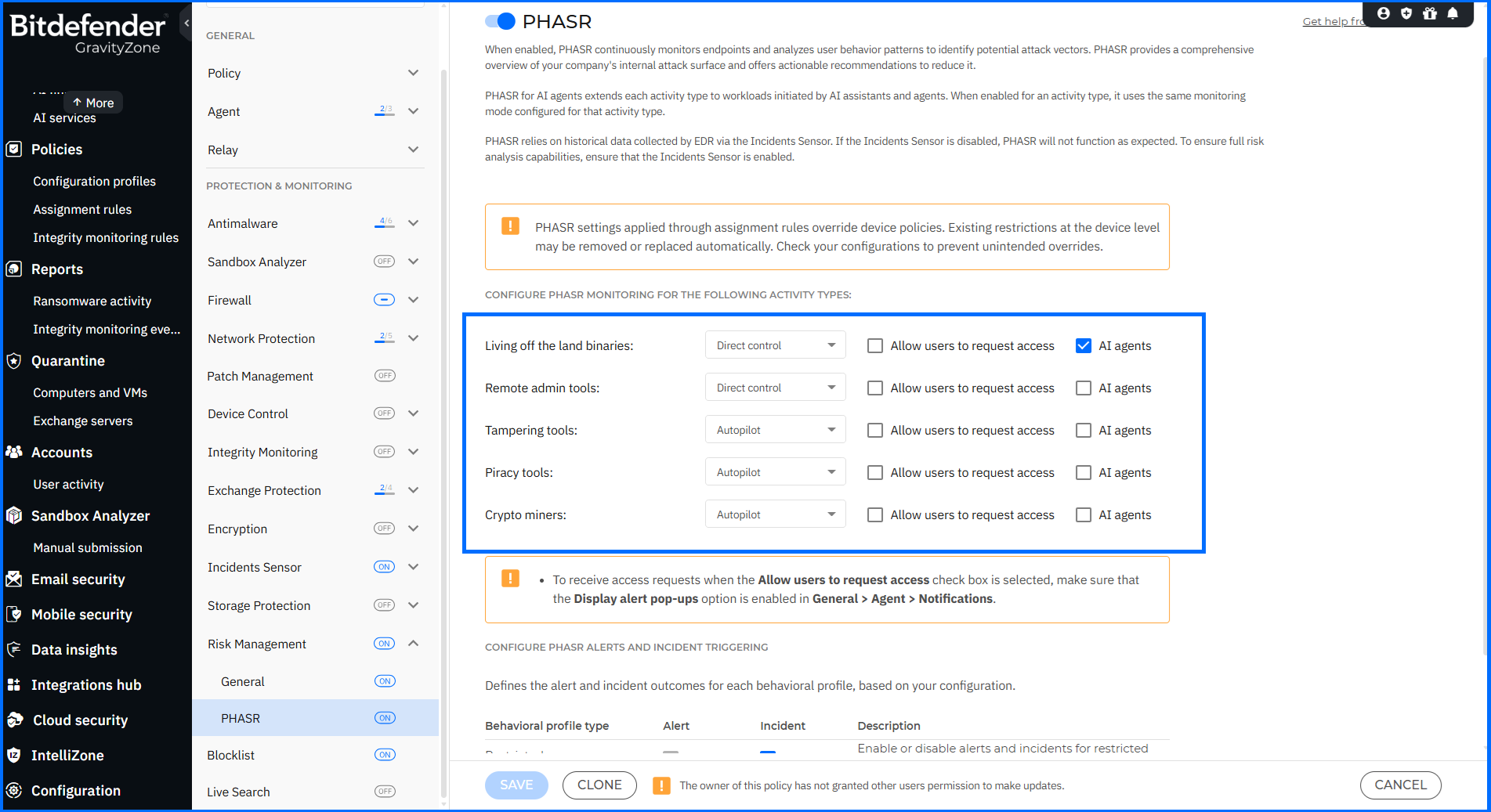Screen dimensions: 1491x812
Task: Open the gift icon in top bar
Action: [x=1430, y=13]
